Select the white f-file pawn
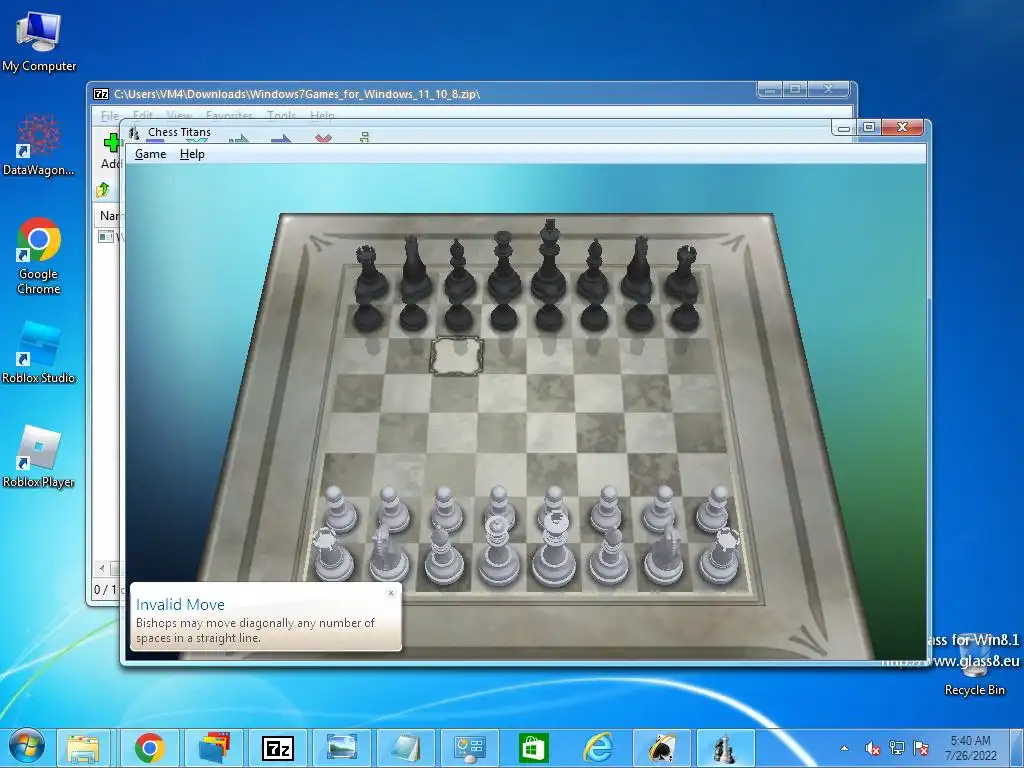Image resolution: width=1024 pixels, height=768 pixels. click(x=607, y=509)
